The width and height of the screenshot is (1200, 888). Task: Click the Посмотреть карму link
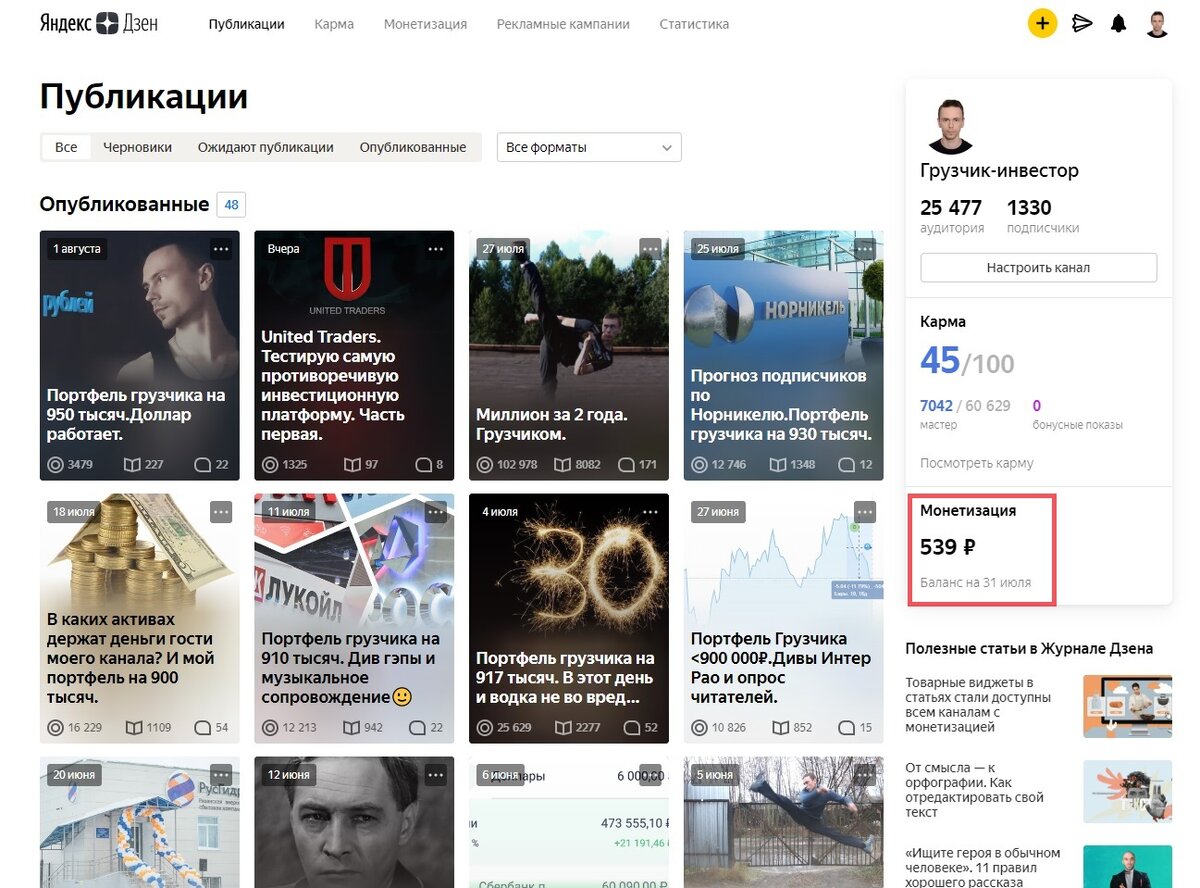point(977,463)
